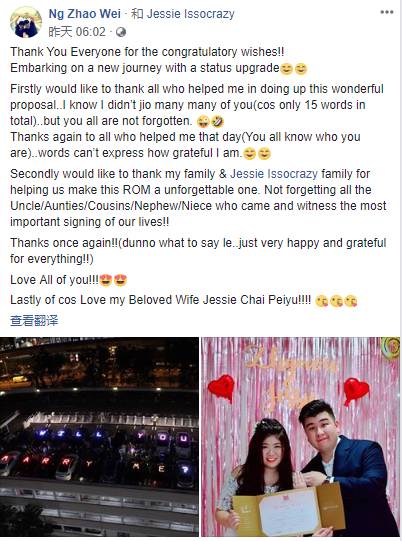Open Ng Zhao Wei's profile link
The width and height of the screenshot is (402, 541).
(85, 14)
